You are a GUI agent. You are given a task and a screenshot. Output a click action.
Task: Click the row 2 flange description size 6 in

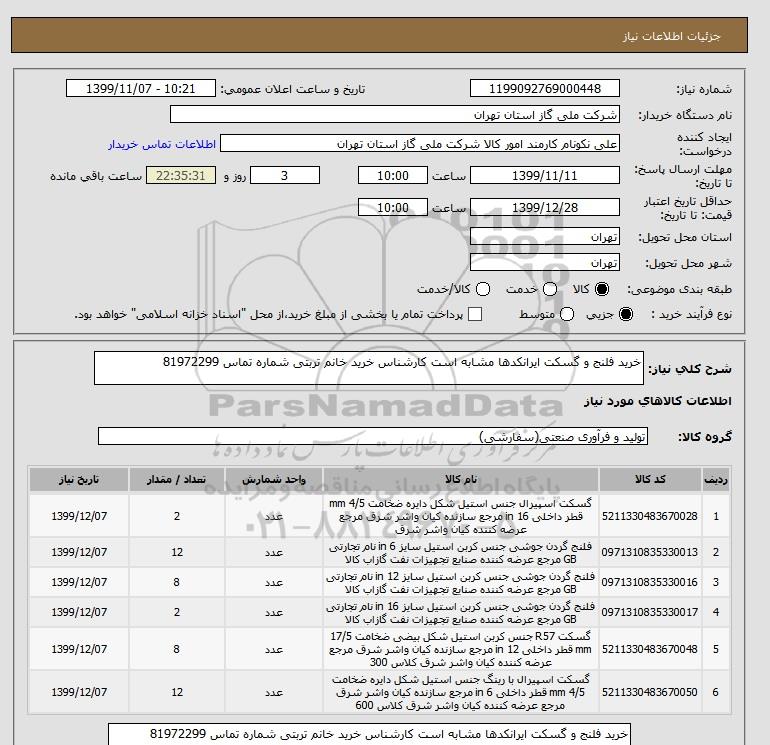[x=461, y=552]
